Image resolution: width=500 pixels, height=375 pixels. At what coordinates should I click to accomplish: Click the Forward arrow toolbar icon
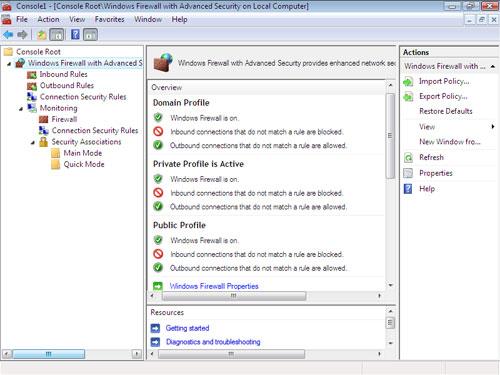(22, 34)
